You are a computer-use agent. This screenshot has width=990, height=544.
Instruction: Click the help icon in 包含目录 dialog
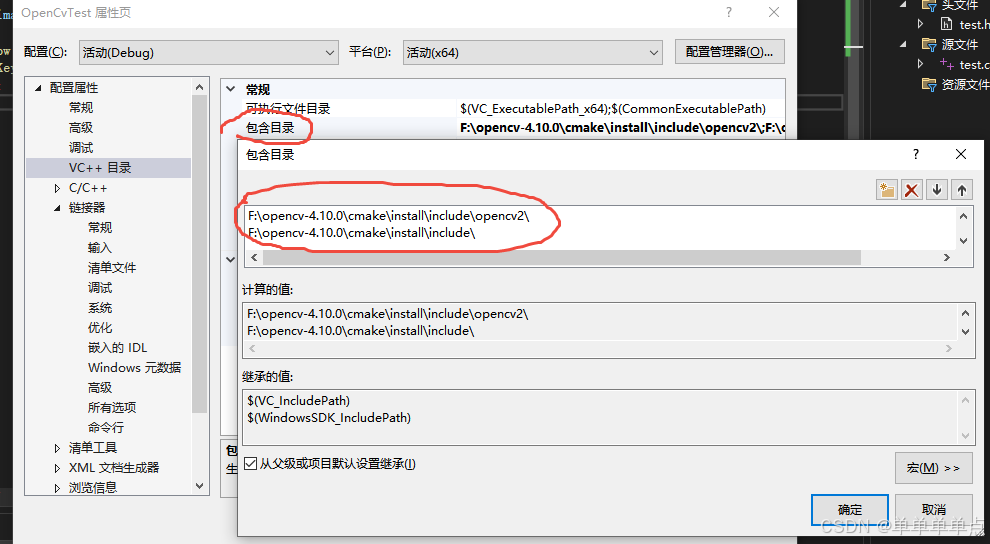tap(915, 154)
